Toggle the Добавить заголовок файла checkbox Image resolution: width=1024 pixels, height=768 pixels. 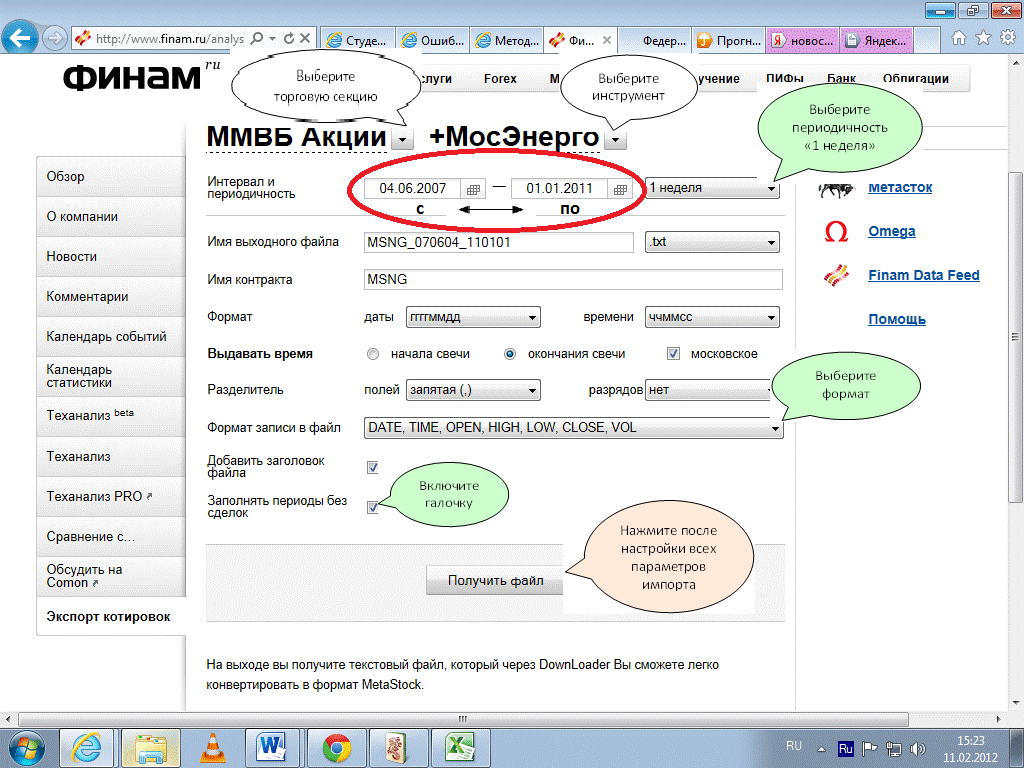coord(373,467)
